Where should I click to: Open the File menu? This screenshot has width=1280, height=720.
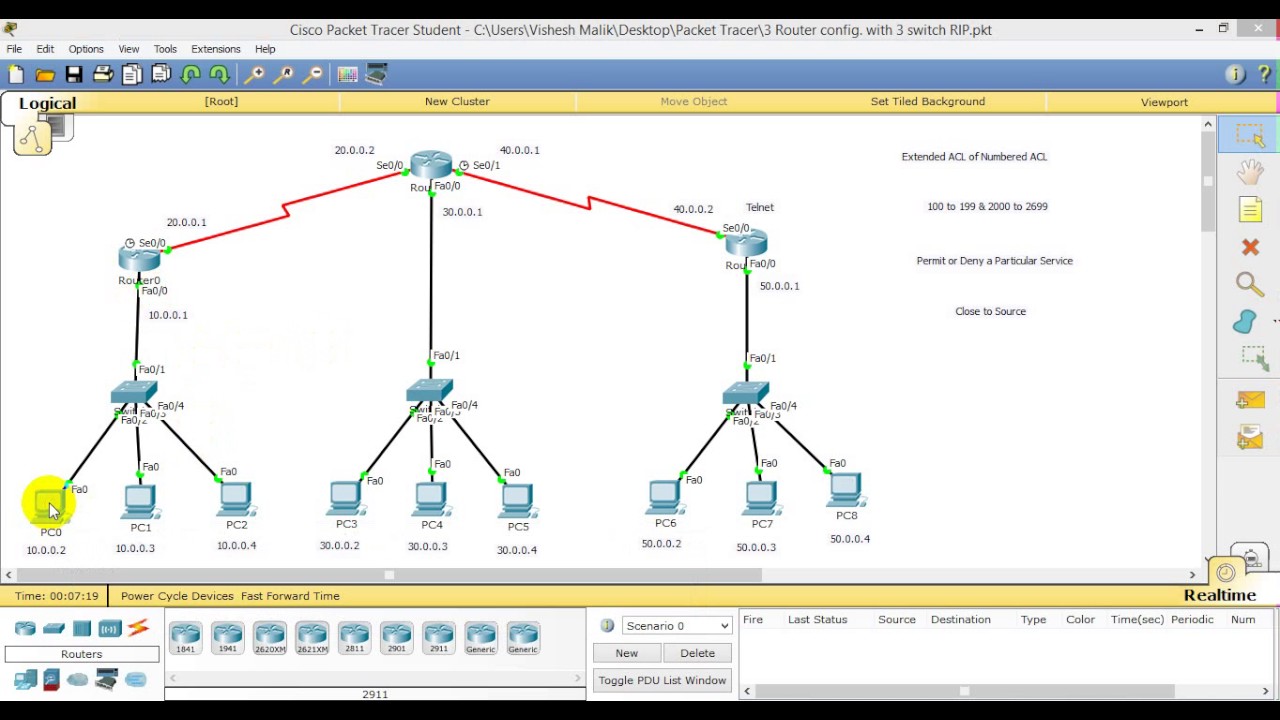pyautogui.click(x=14, y=49)
